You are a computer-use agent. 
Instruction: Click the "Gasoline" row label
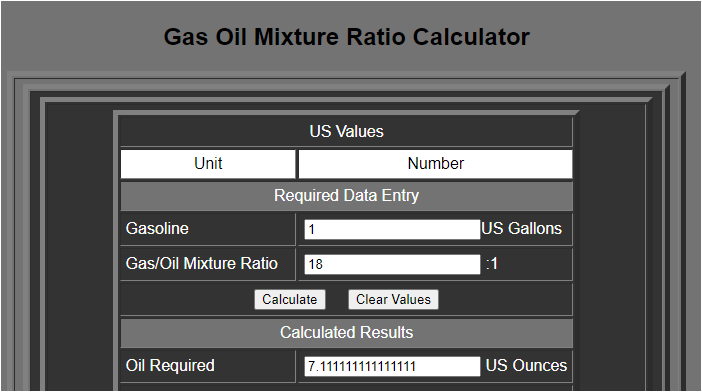coord(157,229)
